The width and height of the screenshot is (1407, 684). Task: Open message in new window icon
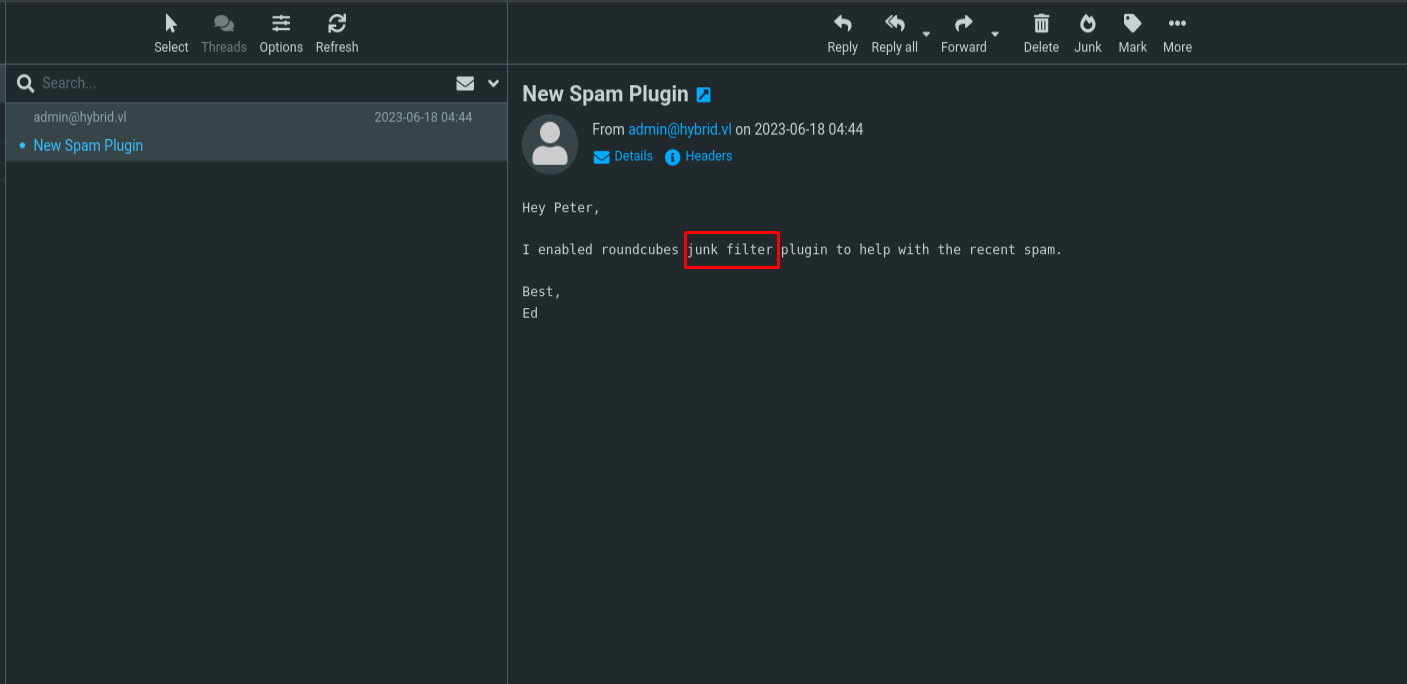tap(704, 95)
